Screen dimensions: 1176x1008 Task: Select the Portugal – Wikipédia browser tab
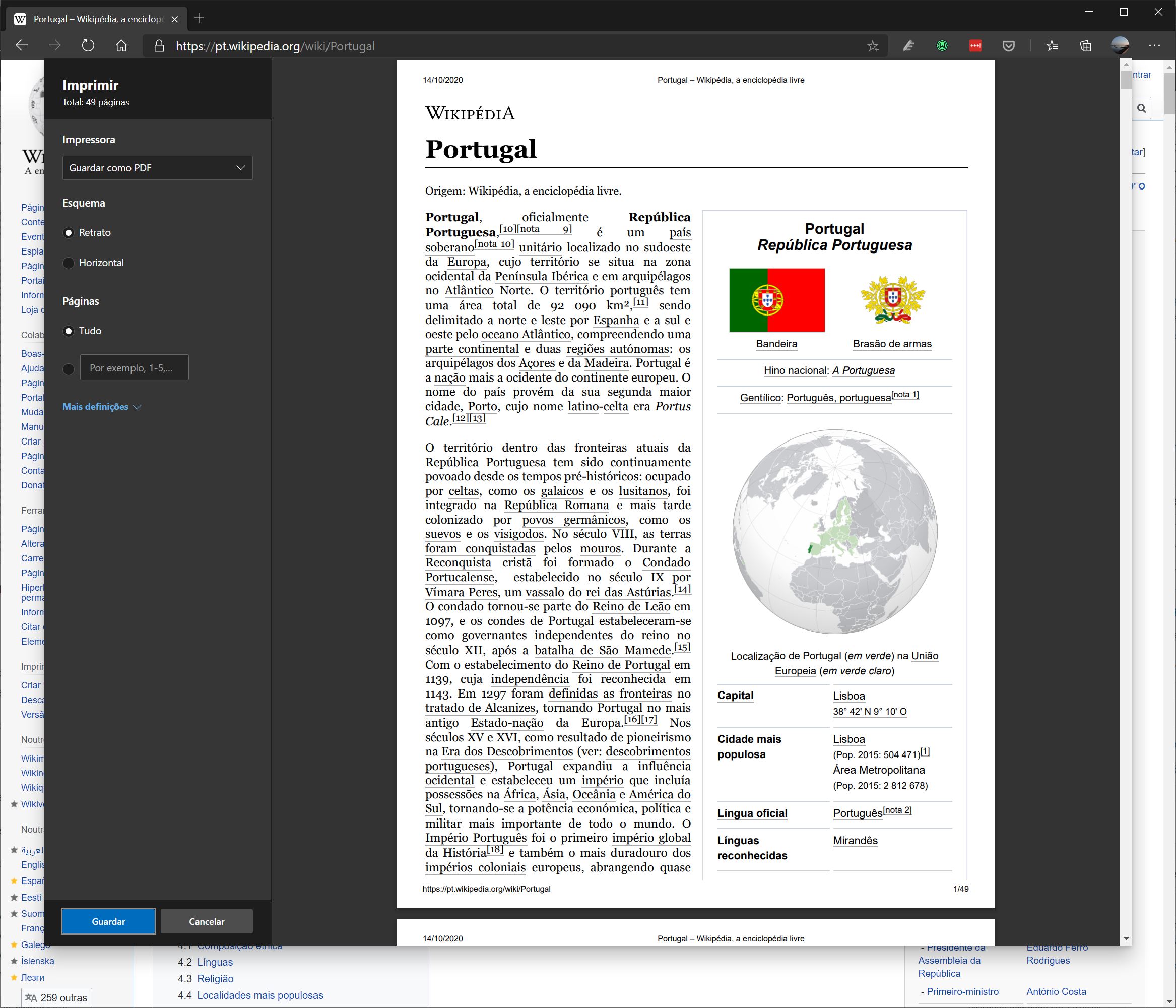coord(95,19)
